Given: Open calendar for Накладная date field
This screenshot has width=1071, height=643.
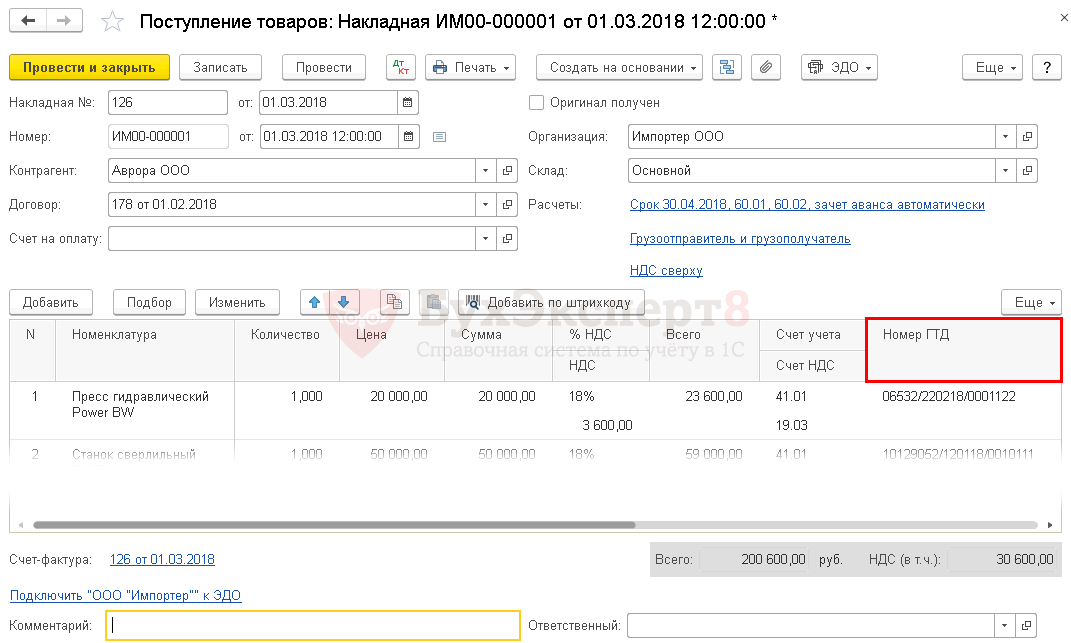Looking at the screenshot, I should [x=407, y=103].
